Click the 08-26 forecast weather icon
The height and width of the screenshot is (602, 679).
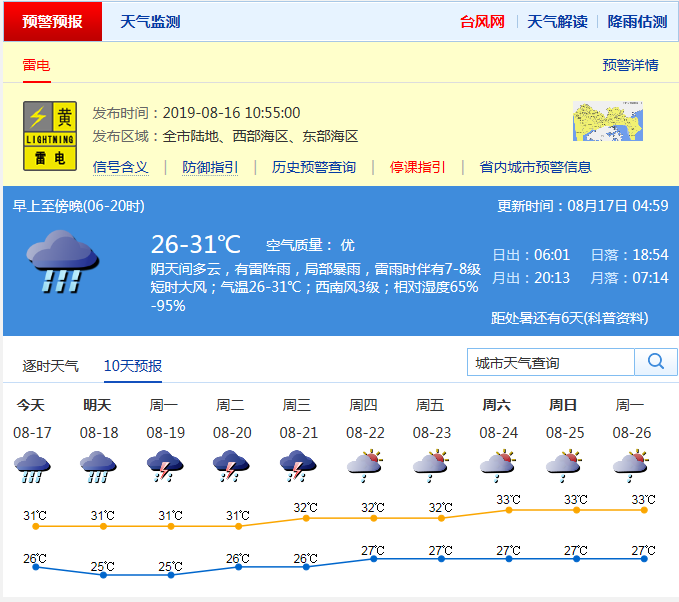[x=630, y=464]
